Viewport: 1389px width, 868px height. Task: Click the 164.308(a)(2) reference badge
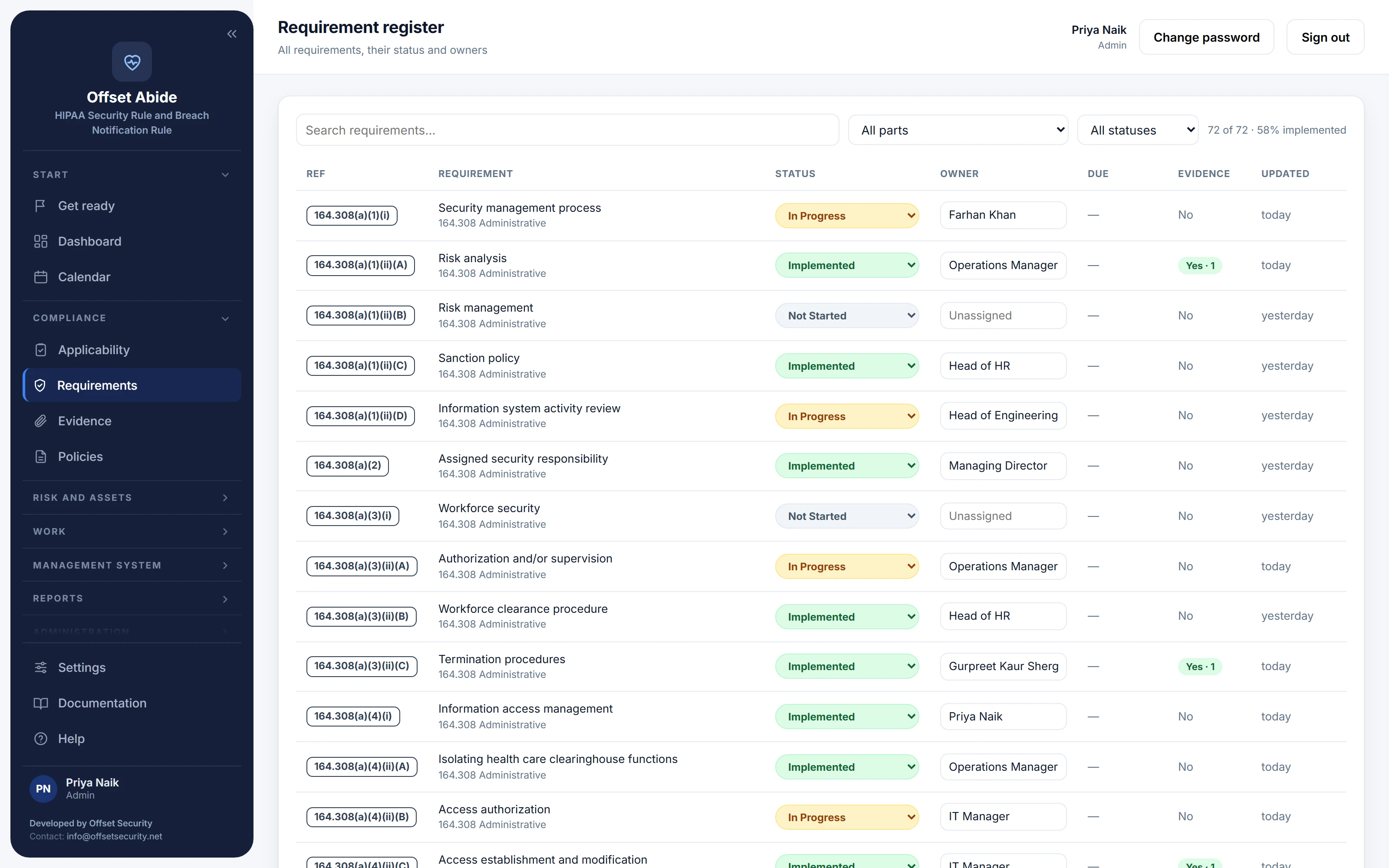pos(347,466)
